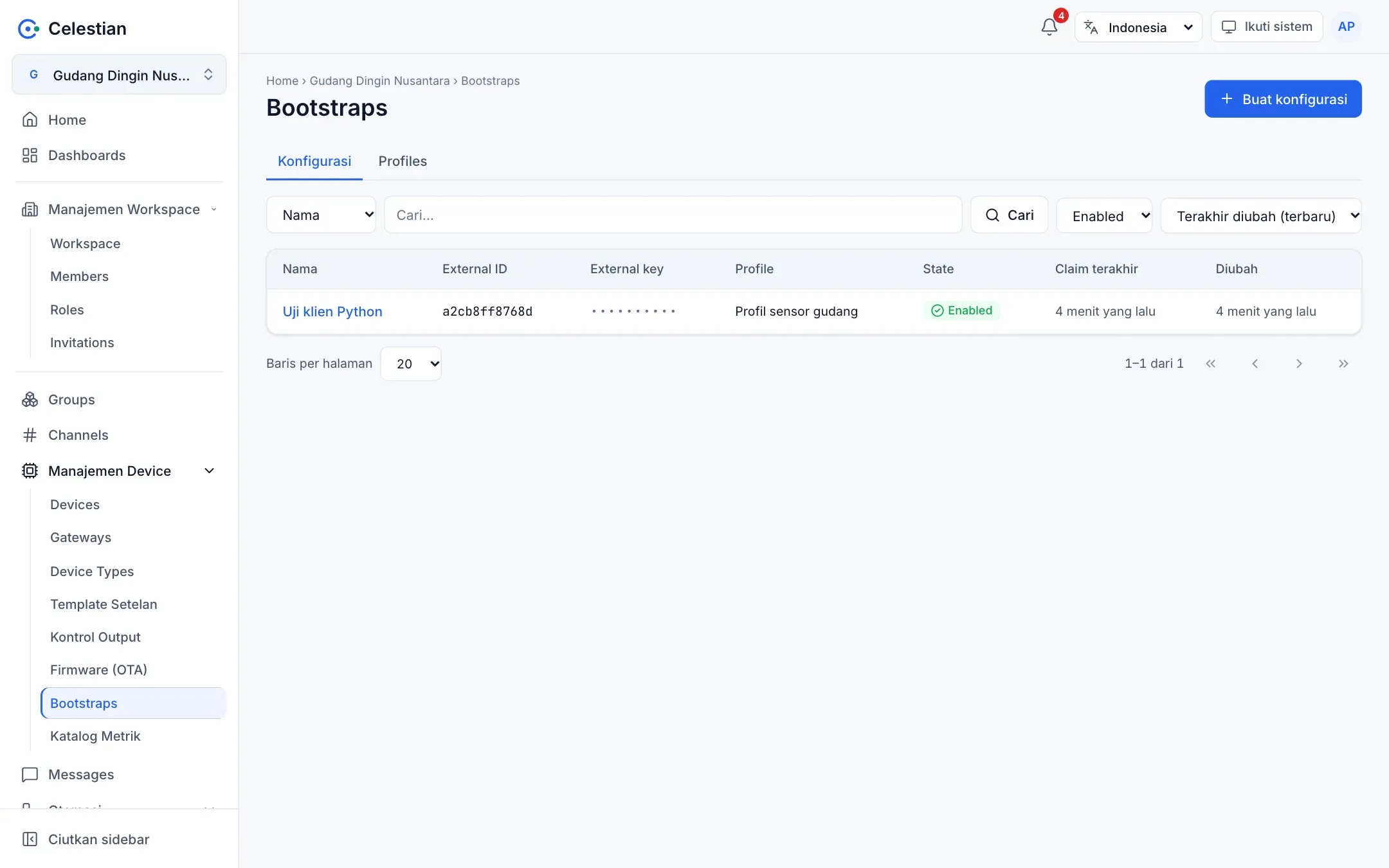Click the Groups icon in sidebar
The height and width of the screenshot is (868, 1389).
click(x=30, y=399)
